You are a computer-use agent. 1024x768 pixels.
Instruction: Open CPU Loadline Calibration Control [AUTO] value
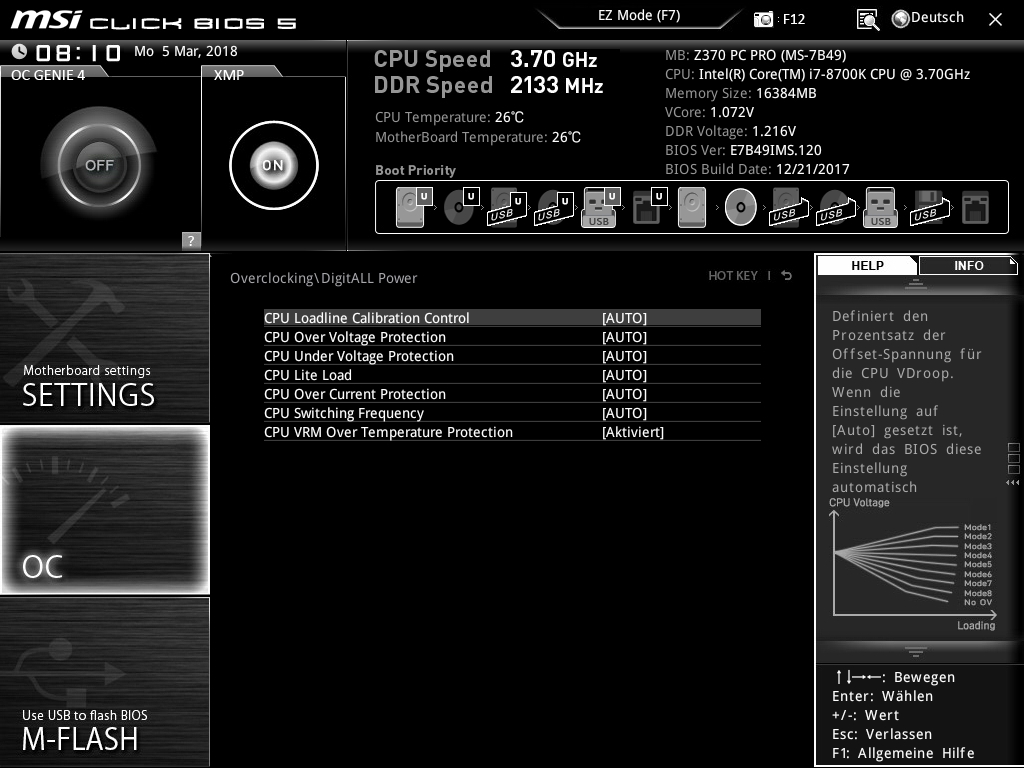click(624, 318)
